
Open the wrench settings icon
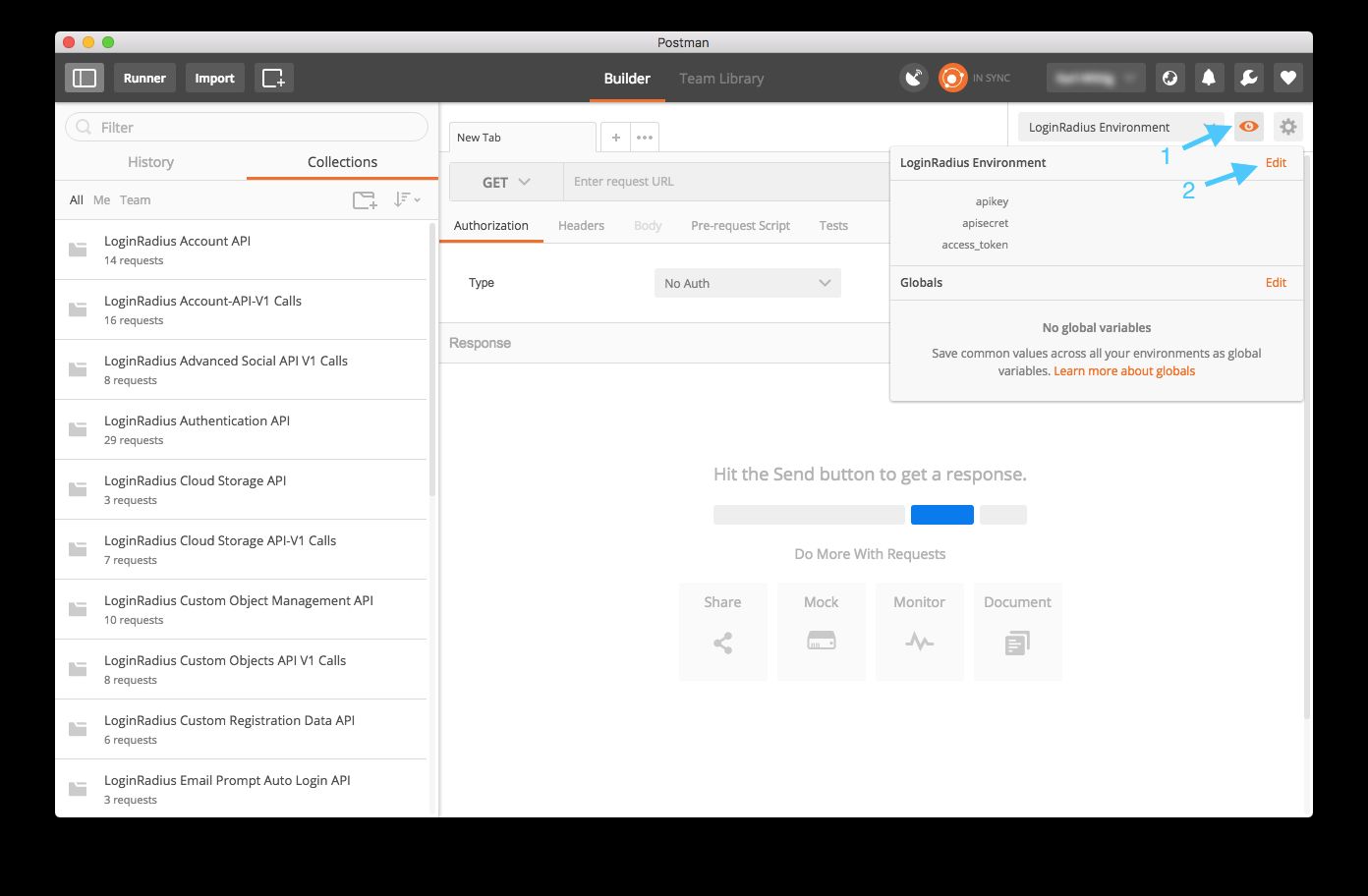[1248, 78]
